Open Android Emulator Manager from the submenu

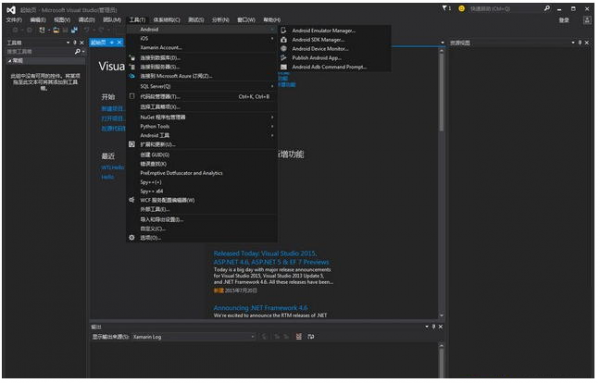point(324,31)
